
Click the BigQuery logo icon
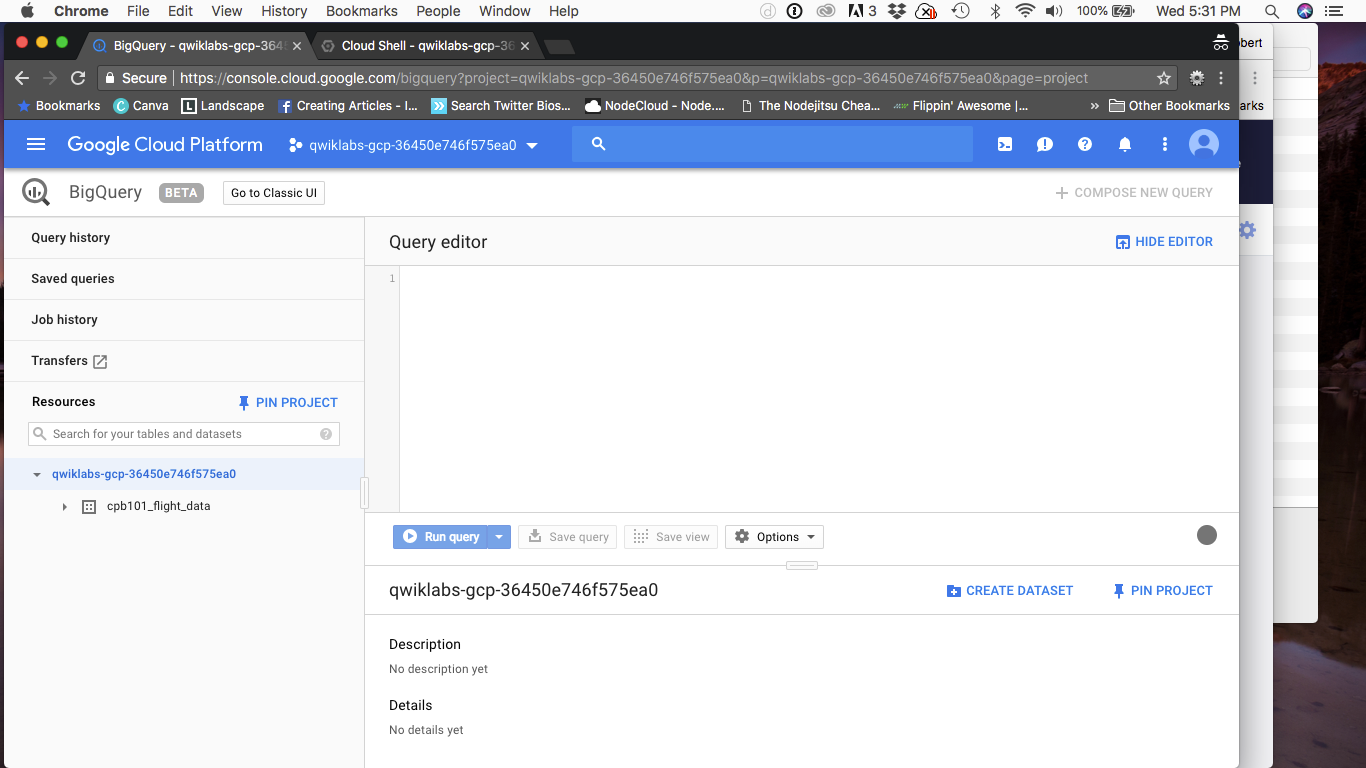coord(36,192)
